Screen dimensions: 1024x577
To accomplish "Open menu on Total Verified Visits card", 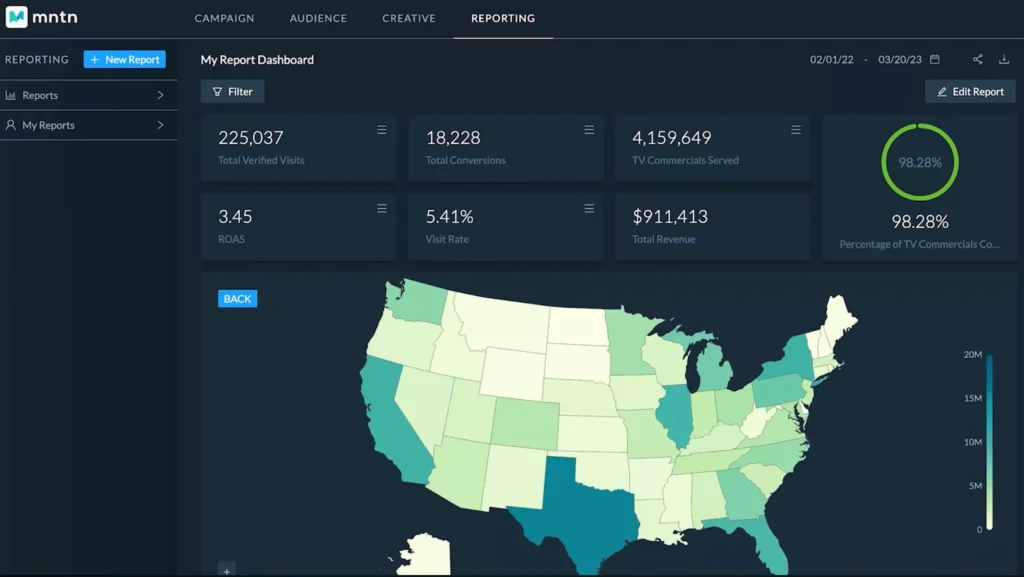I will coord(382,130).
